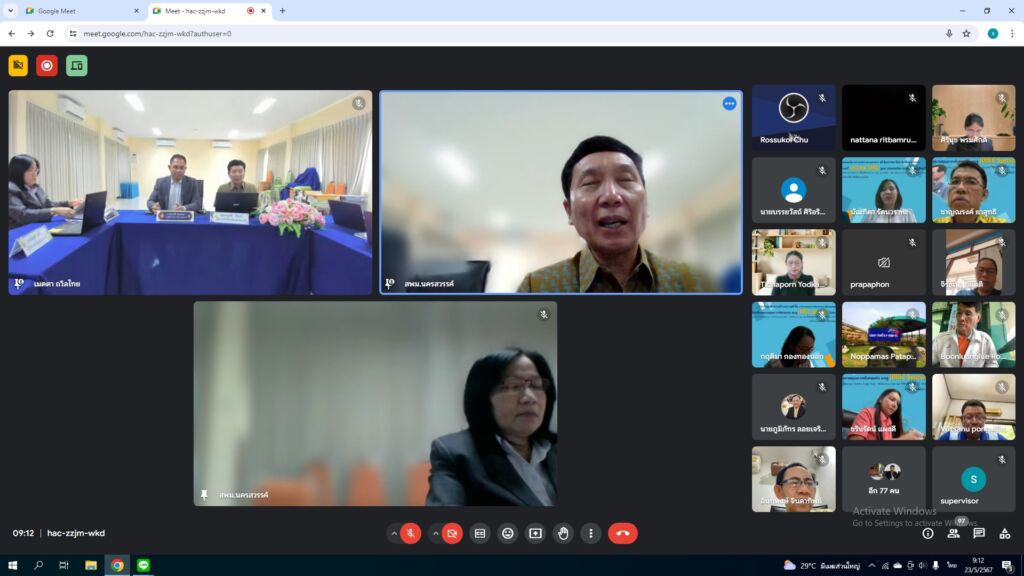Screen dimensions: 1024x576
Task: Unmute the microphone
Action: click(x=411, y=533)
